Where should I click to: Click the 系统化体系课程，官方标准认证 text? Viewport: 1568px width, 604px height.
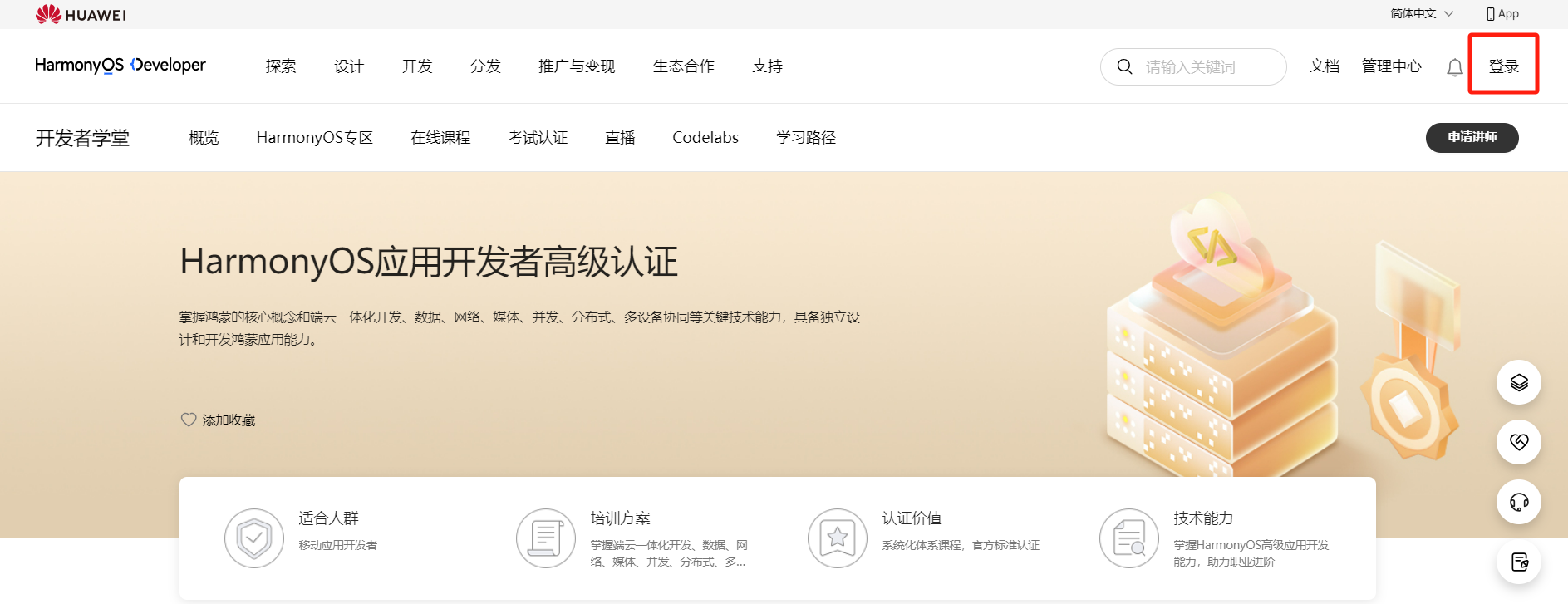point(961,545)
